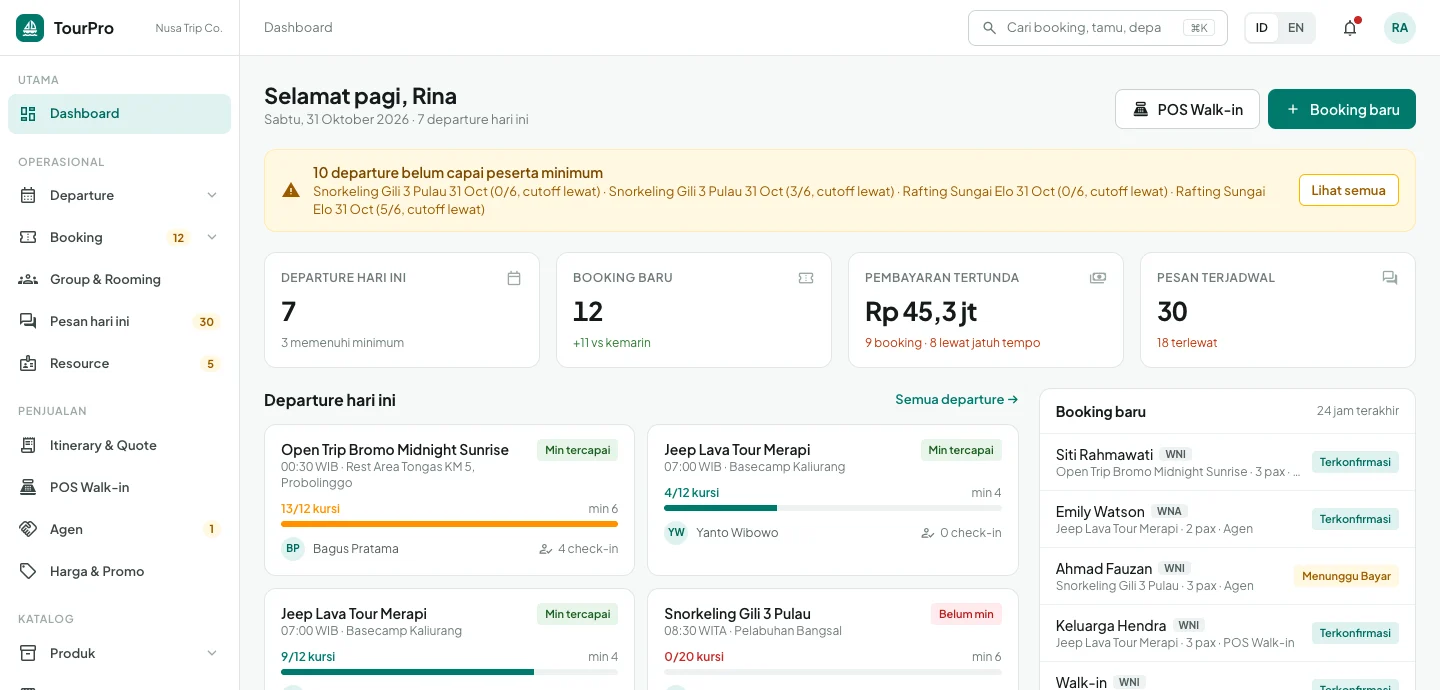Click the Departure calendar icon in sidebar
Screen dimensions: 1440x690
[28, 195]
